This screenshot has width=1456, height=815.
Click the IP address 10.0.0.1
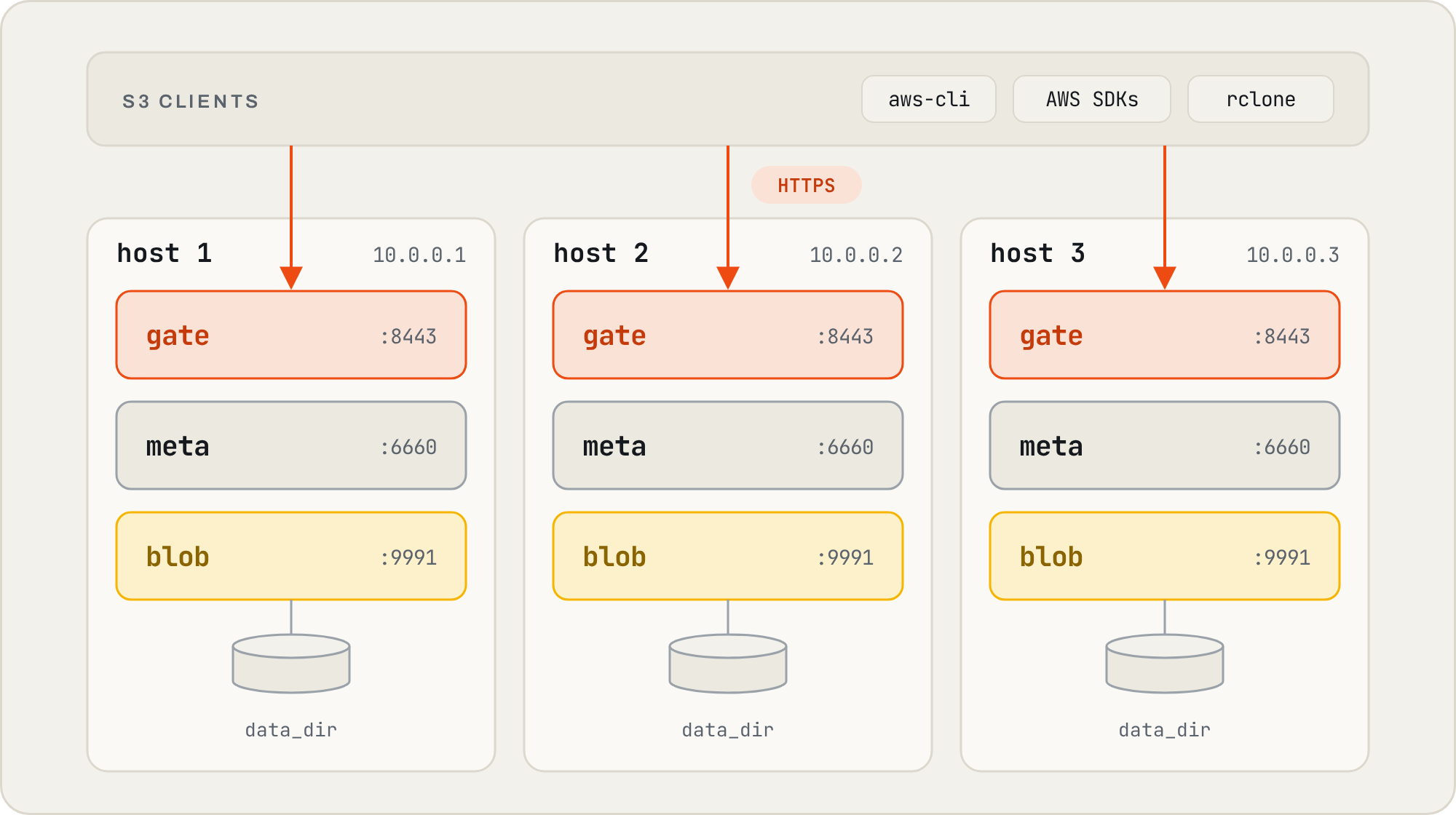[419, 255]
